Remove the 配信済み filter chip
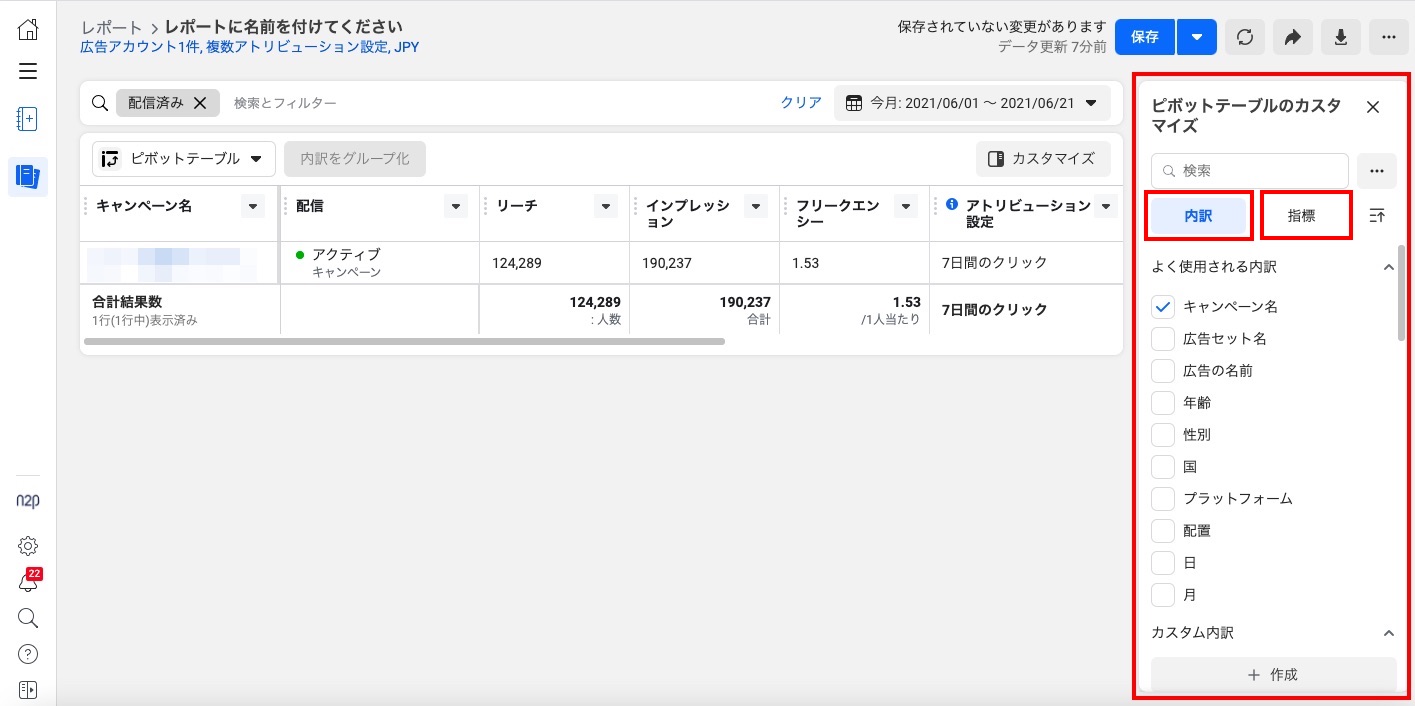 coord(200,102)
